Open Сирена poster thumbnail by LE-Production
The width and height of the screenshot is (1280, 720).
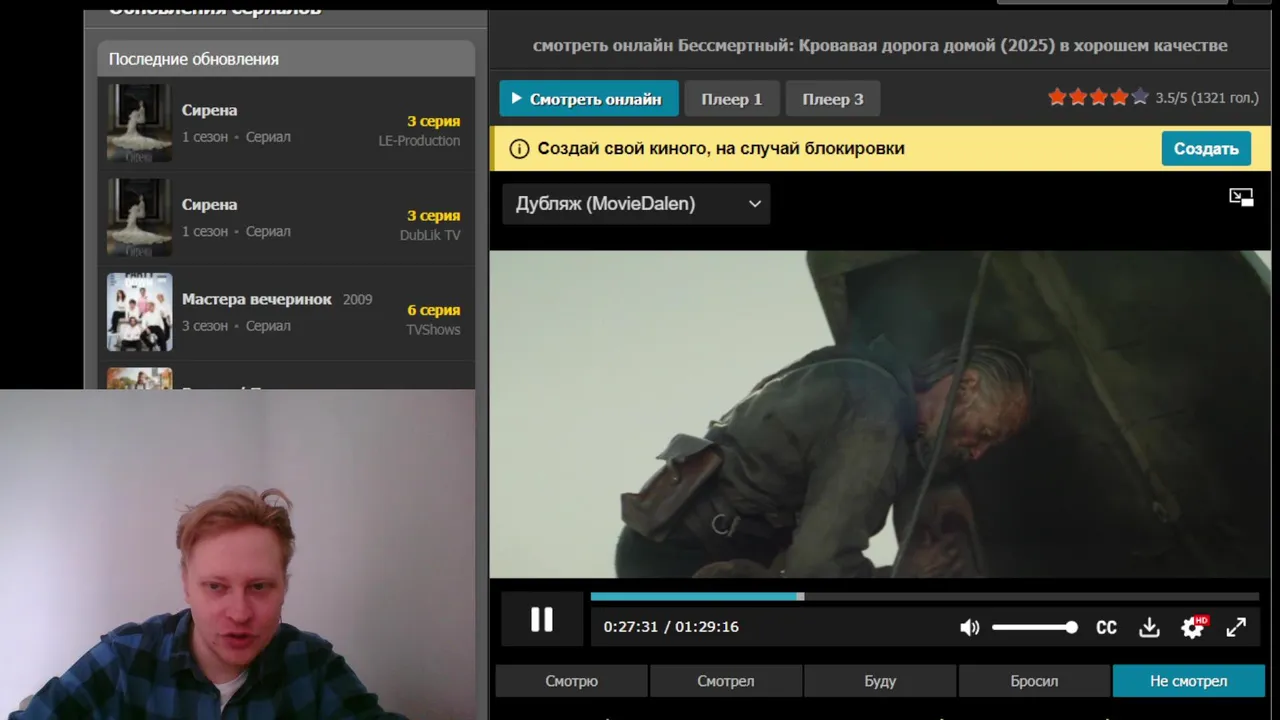(139, 123)
